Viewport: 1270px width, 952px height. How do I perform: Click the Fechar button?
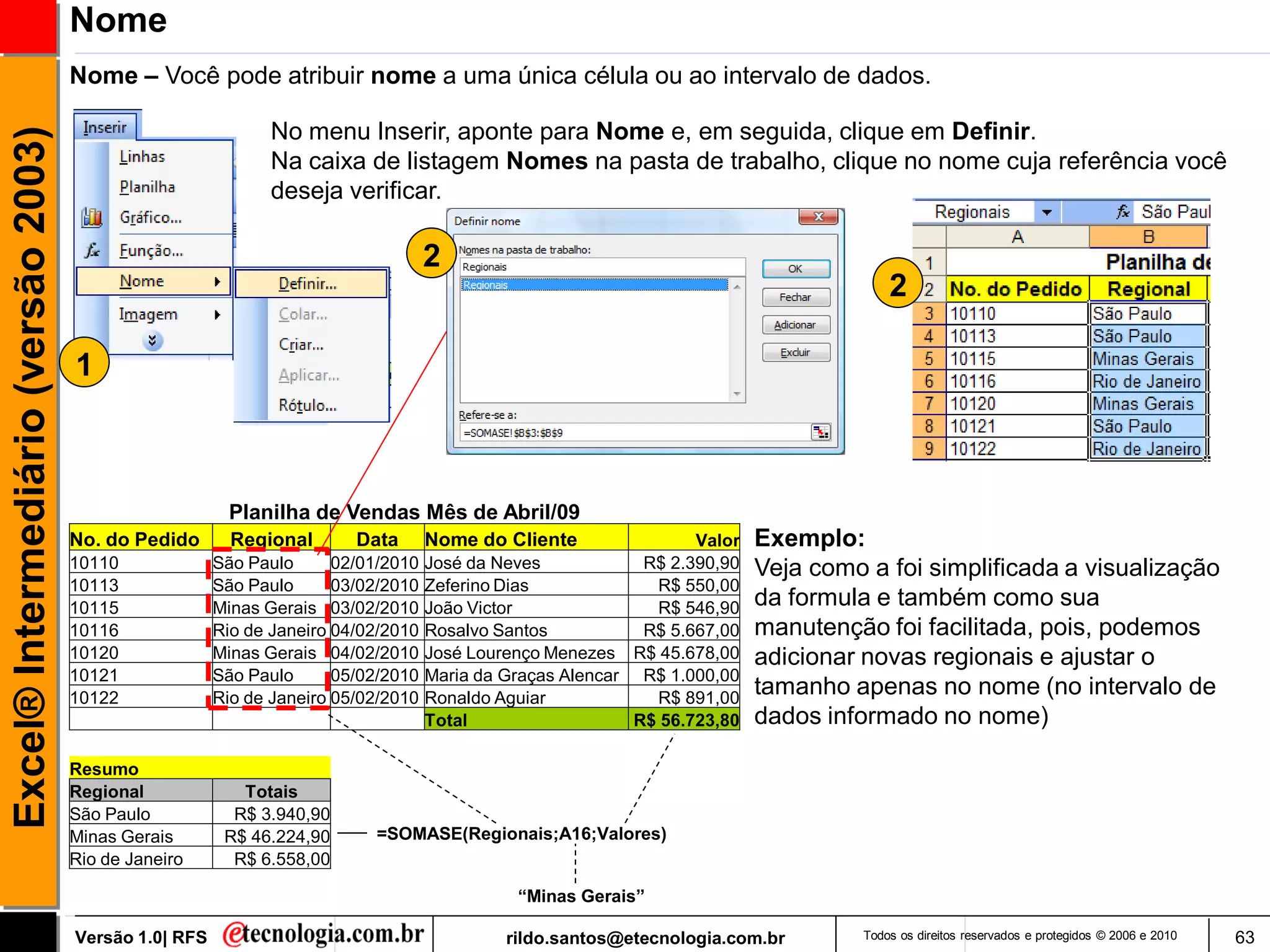coord(796,297)
